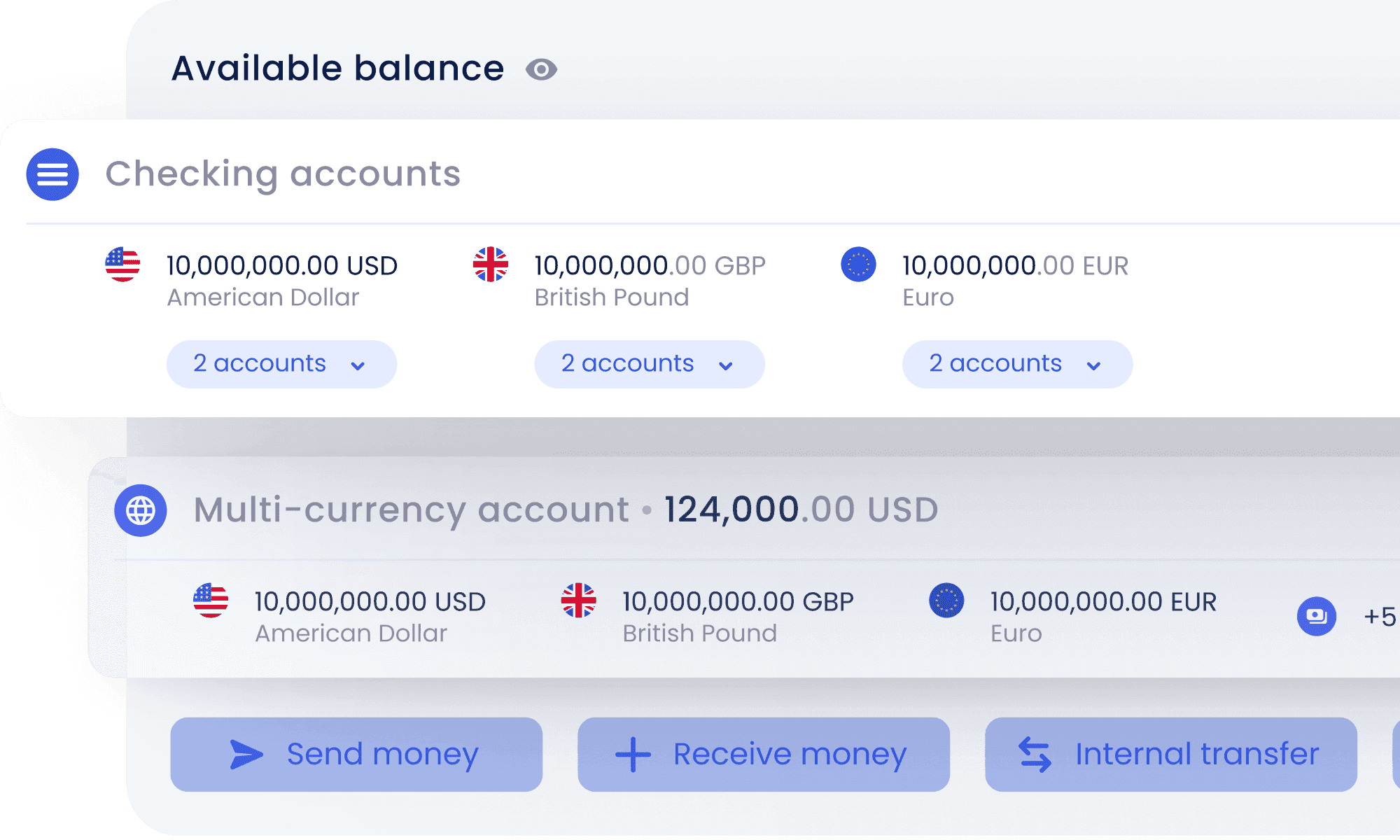Expand the EUR 2 accounts dropdown
Image resolution: width=1400 pixels, height=840 pixels.
tap(1018, 364)
